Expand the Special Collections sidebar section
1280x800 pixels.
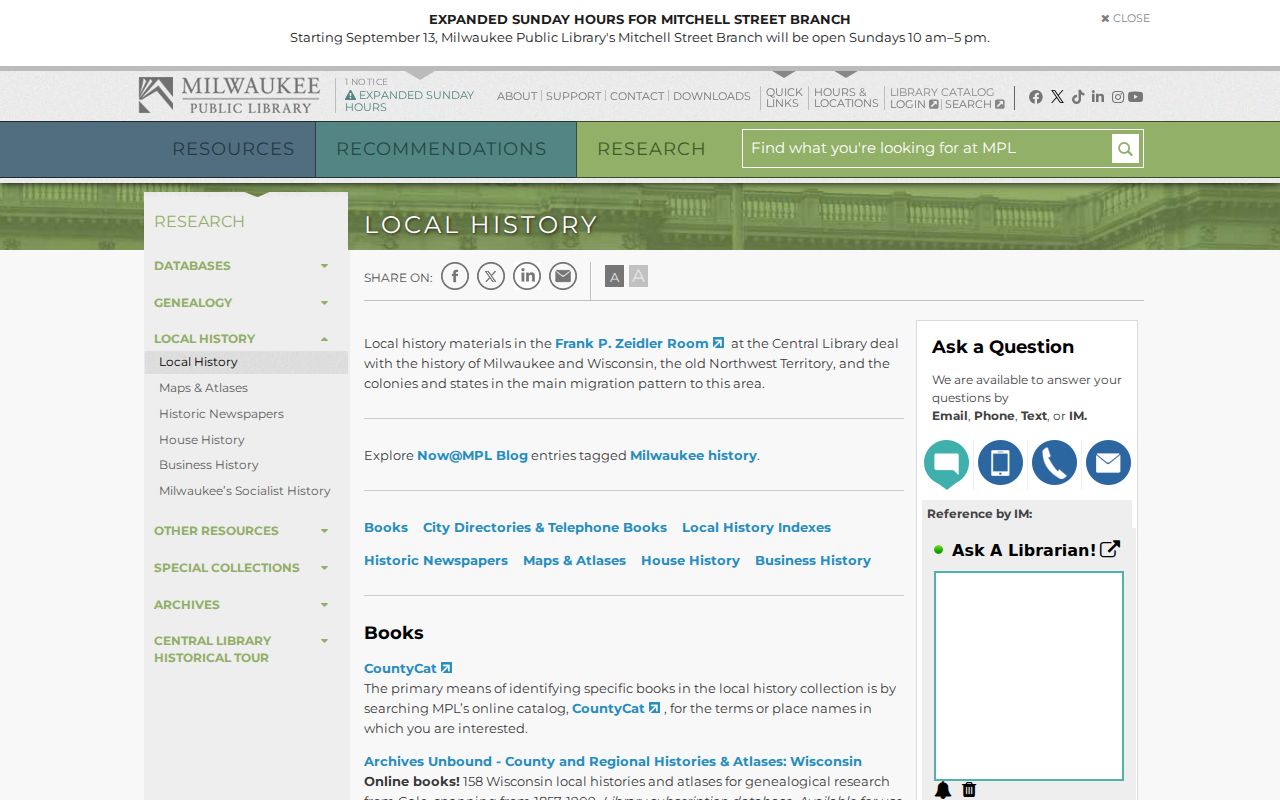[324, 568]
